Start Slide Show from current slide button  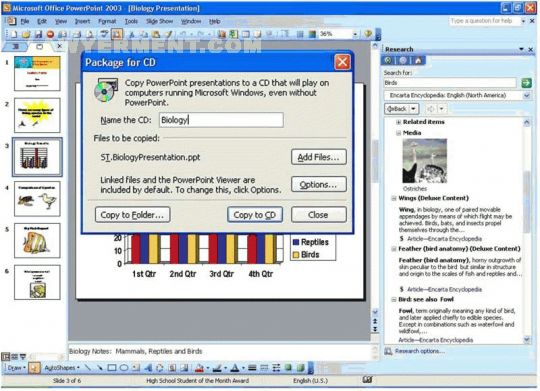pyautogui.click(x=23, y=356)
